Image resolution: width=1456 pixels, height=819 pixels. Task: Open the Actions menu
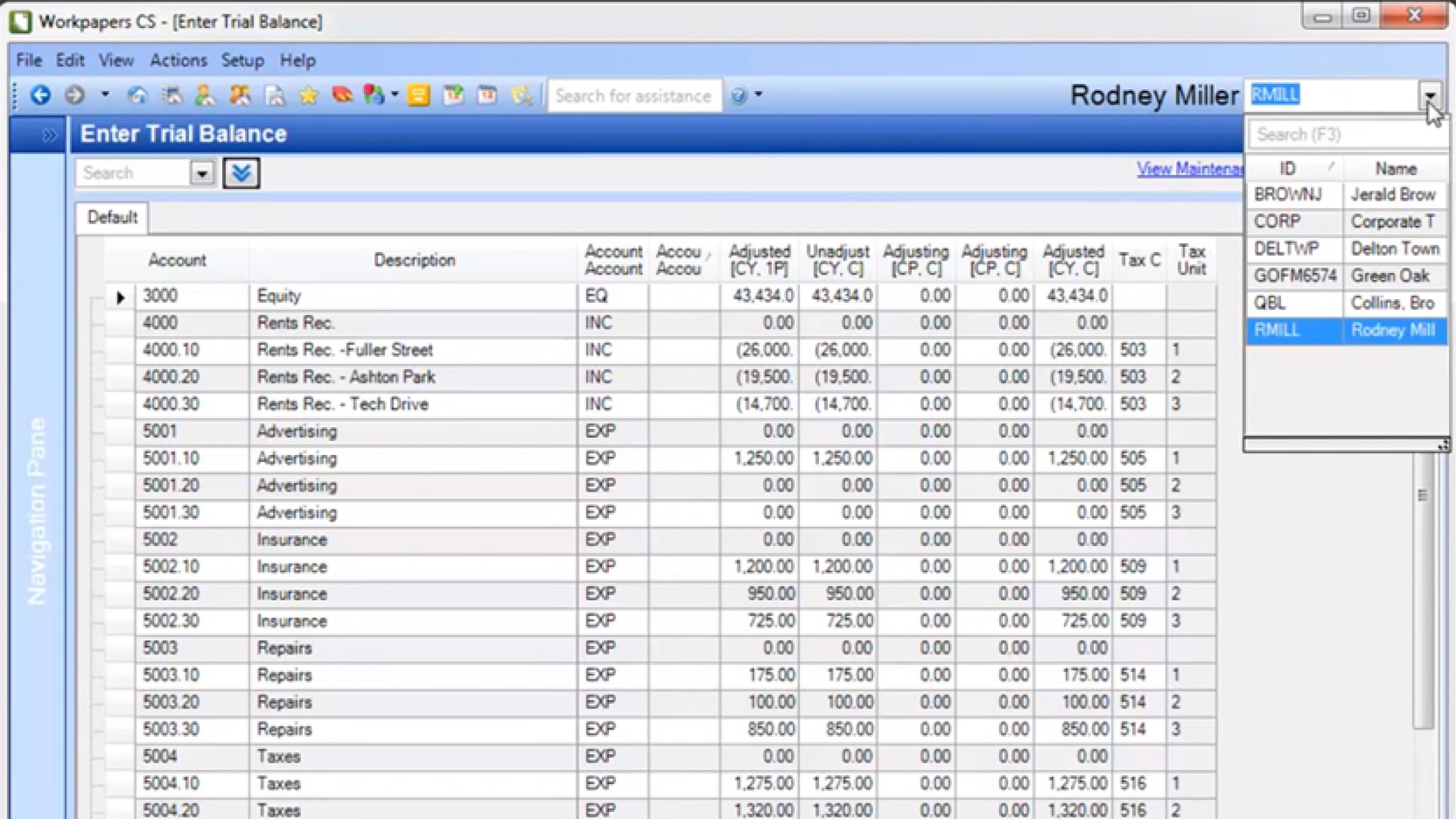coord(178,60)
